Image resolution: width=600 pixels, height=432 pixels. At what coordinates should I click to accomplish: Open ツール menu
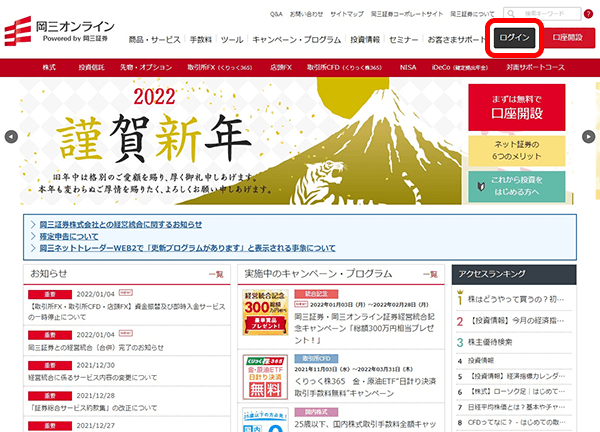click(x=232, y=40)
